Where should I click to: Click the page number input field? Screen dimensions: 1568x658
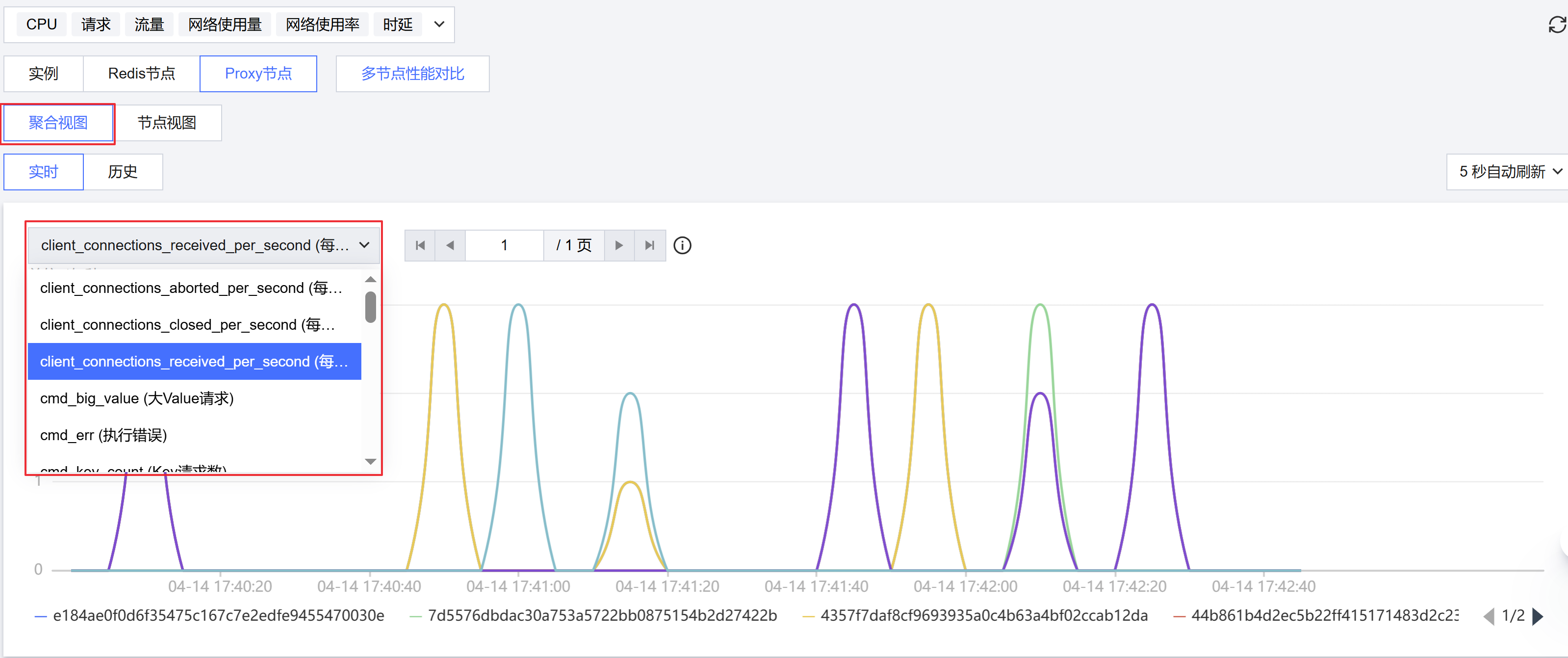coord(504,245)
